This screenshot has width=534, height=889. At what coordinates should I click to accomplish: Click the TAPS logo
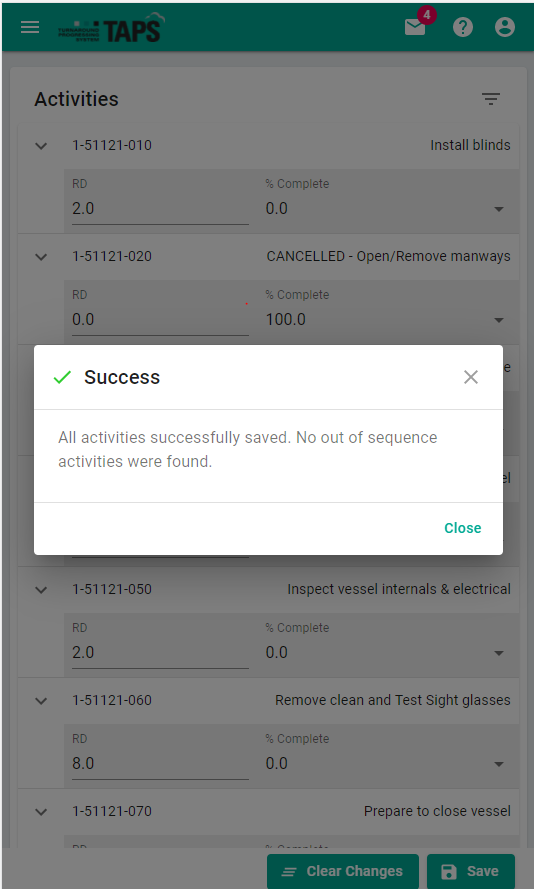tap(111, 27)
